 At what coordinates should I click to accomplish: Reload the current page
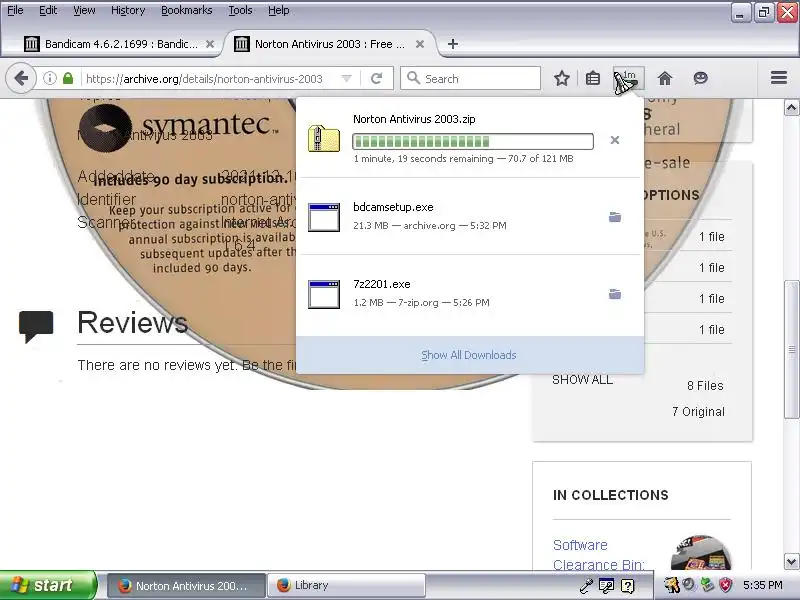[377, 78]
